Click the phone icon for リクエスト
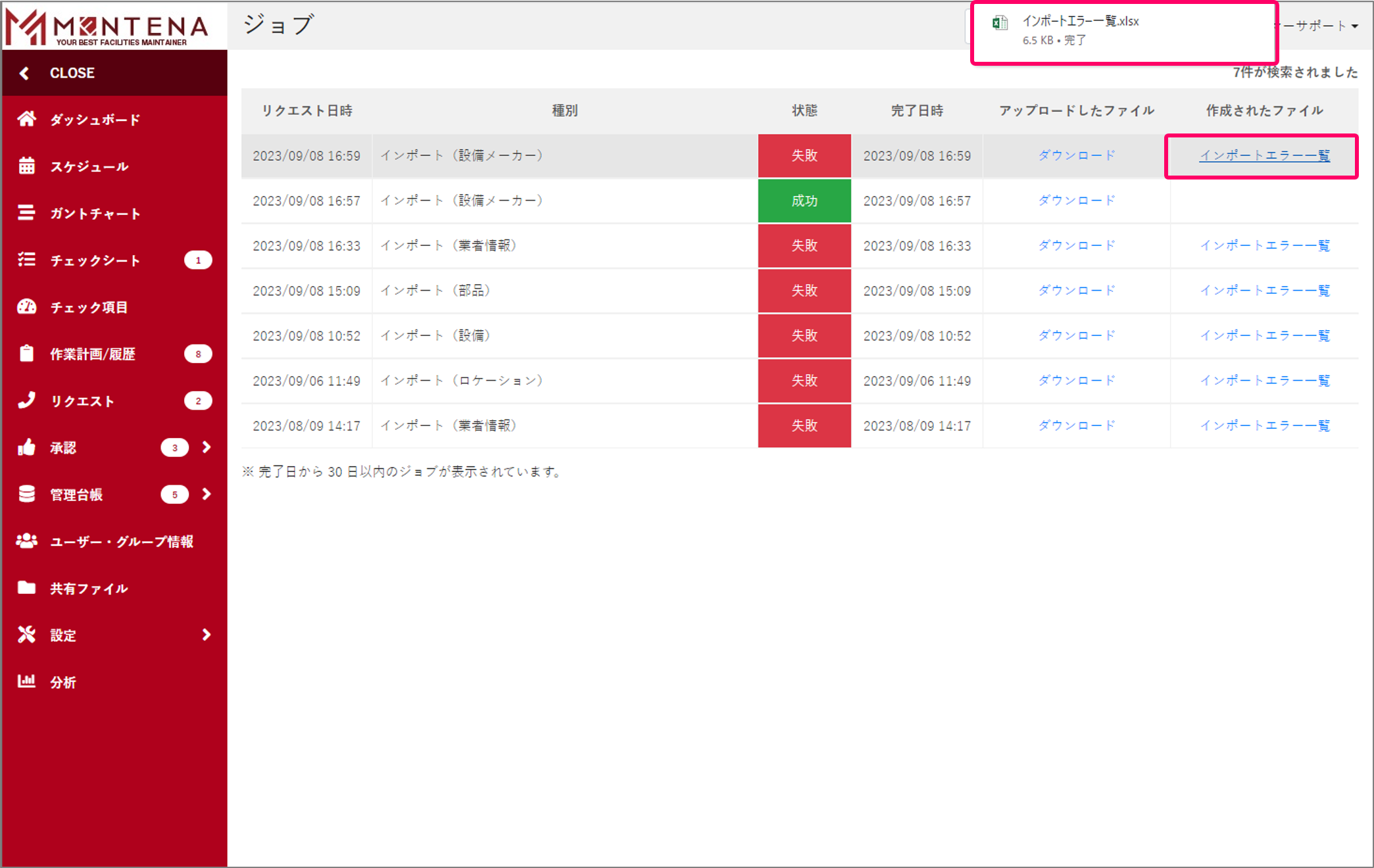Image resolution: width=1374 pixels, height=868 pixels. coord(26,400)
